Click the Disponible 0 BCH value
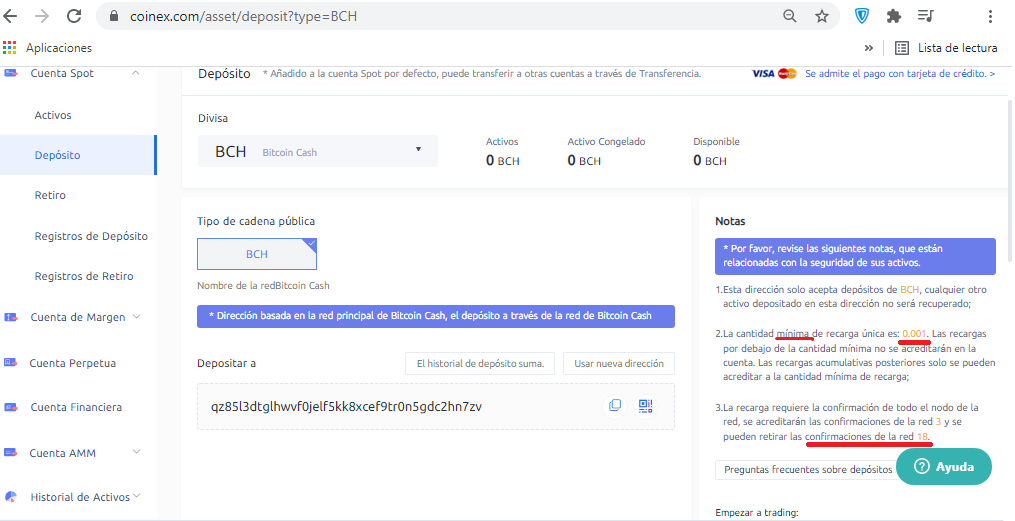Screen dimensions: 1015x521 click(x=710, y=161)
